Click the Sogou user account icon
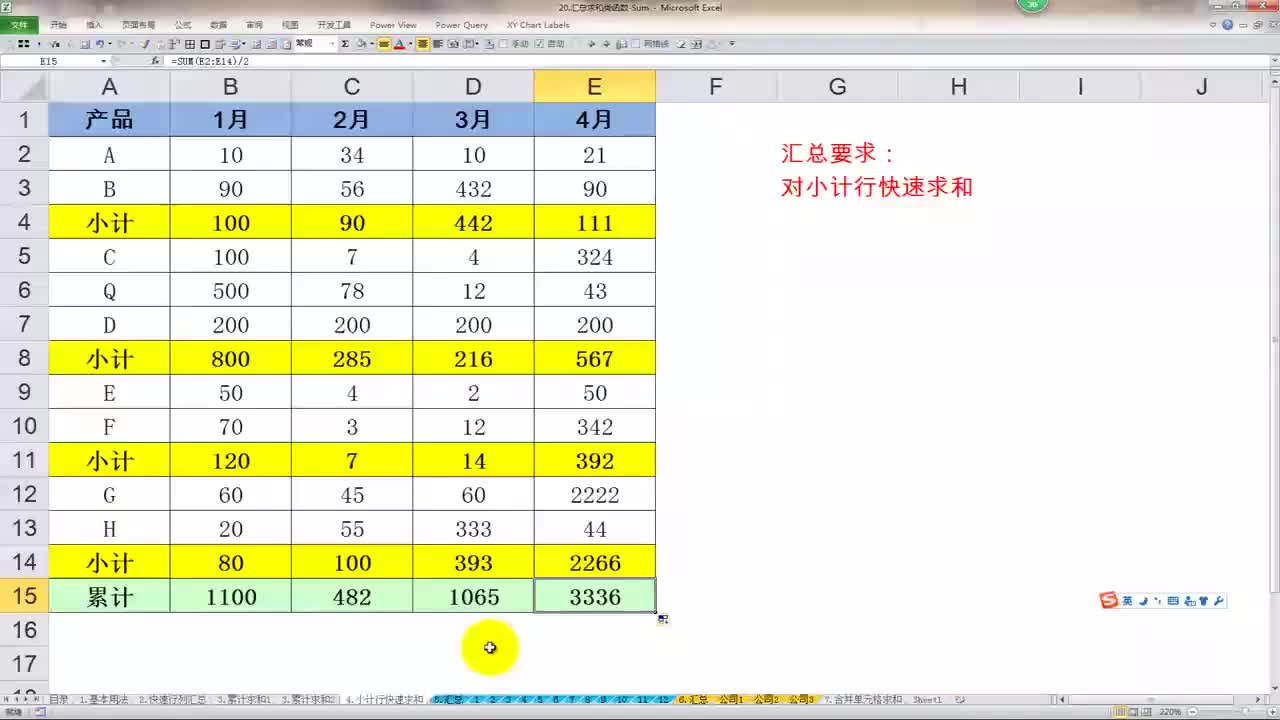The height and width of the screenshot is (720, 1280). (x=1188, y=601)
